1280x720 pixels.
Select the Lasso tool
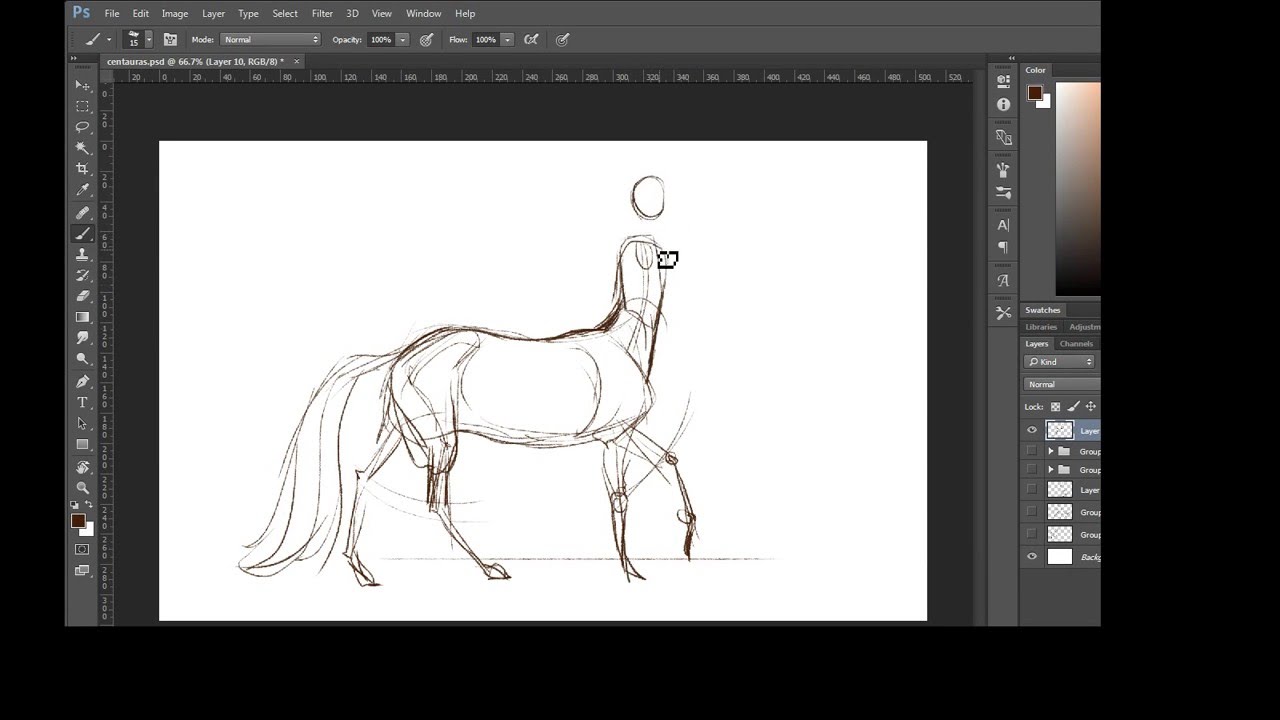coord(82,127)
